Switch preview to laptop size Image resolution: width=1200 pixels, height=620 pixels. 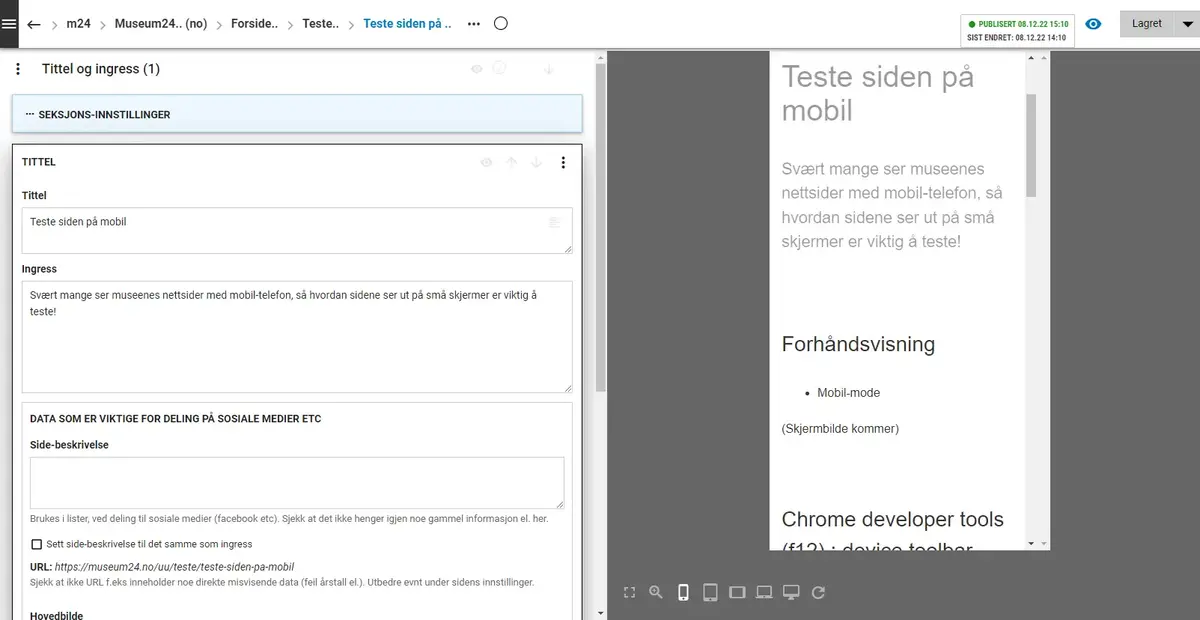[764, 592]
